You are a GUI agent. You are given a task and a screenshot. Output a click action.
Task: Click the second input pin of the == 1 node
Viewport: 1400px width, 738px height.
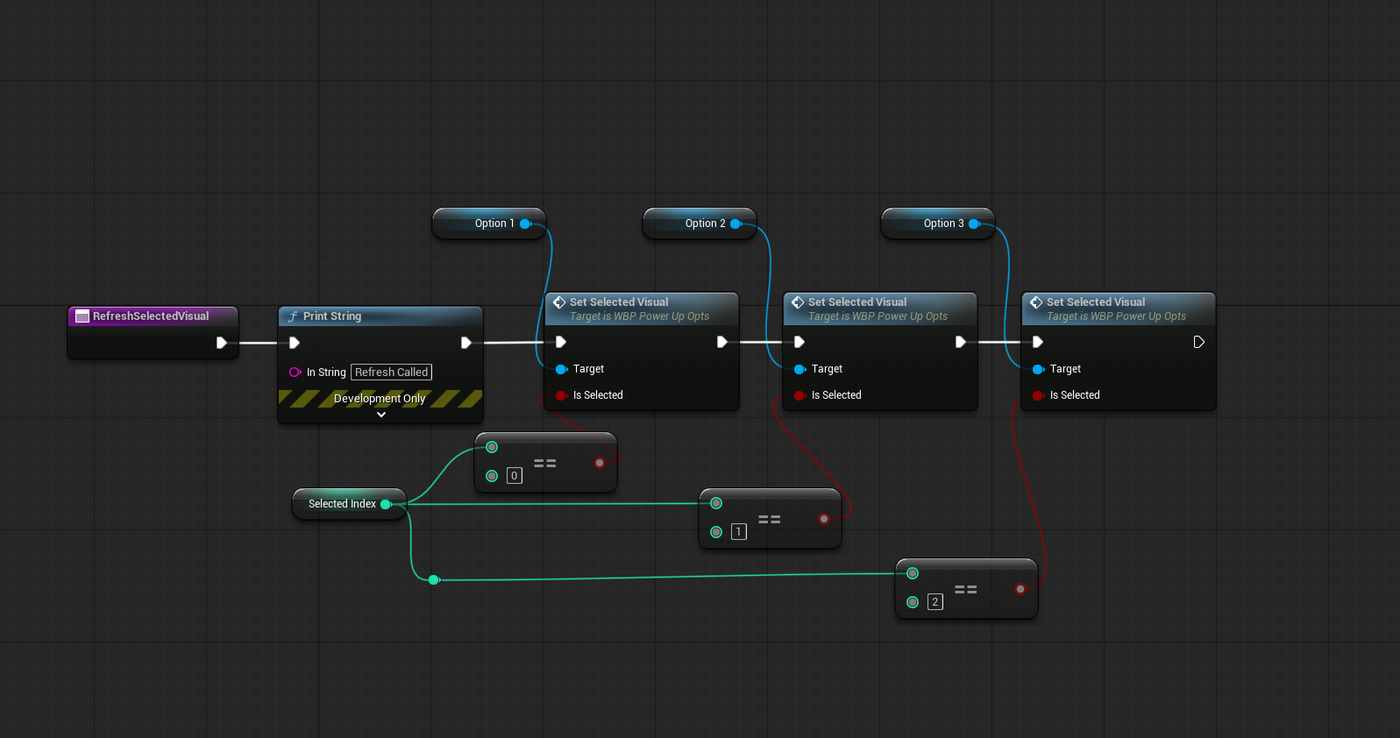coord(716,532)
